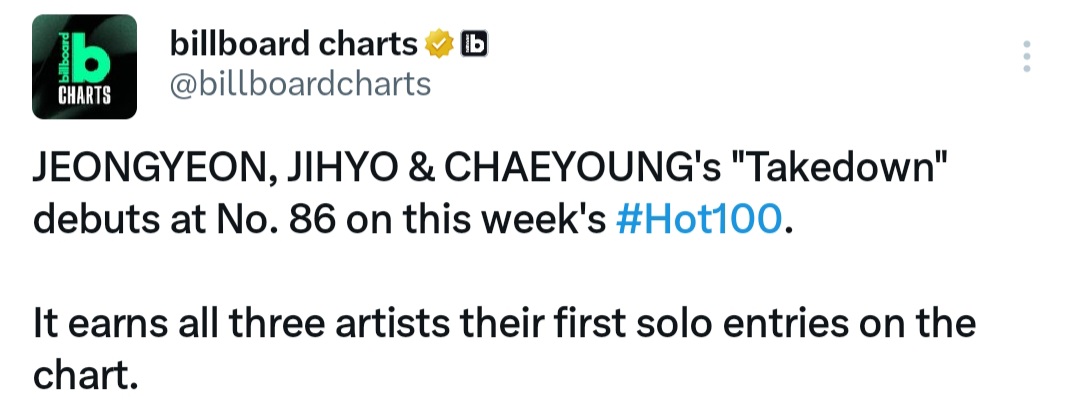
Task: Click the final word 'chart.' of tweet
Action: (x=85, y=375)
